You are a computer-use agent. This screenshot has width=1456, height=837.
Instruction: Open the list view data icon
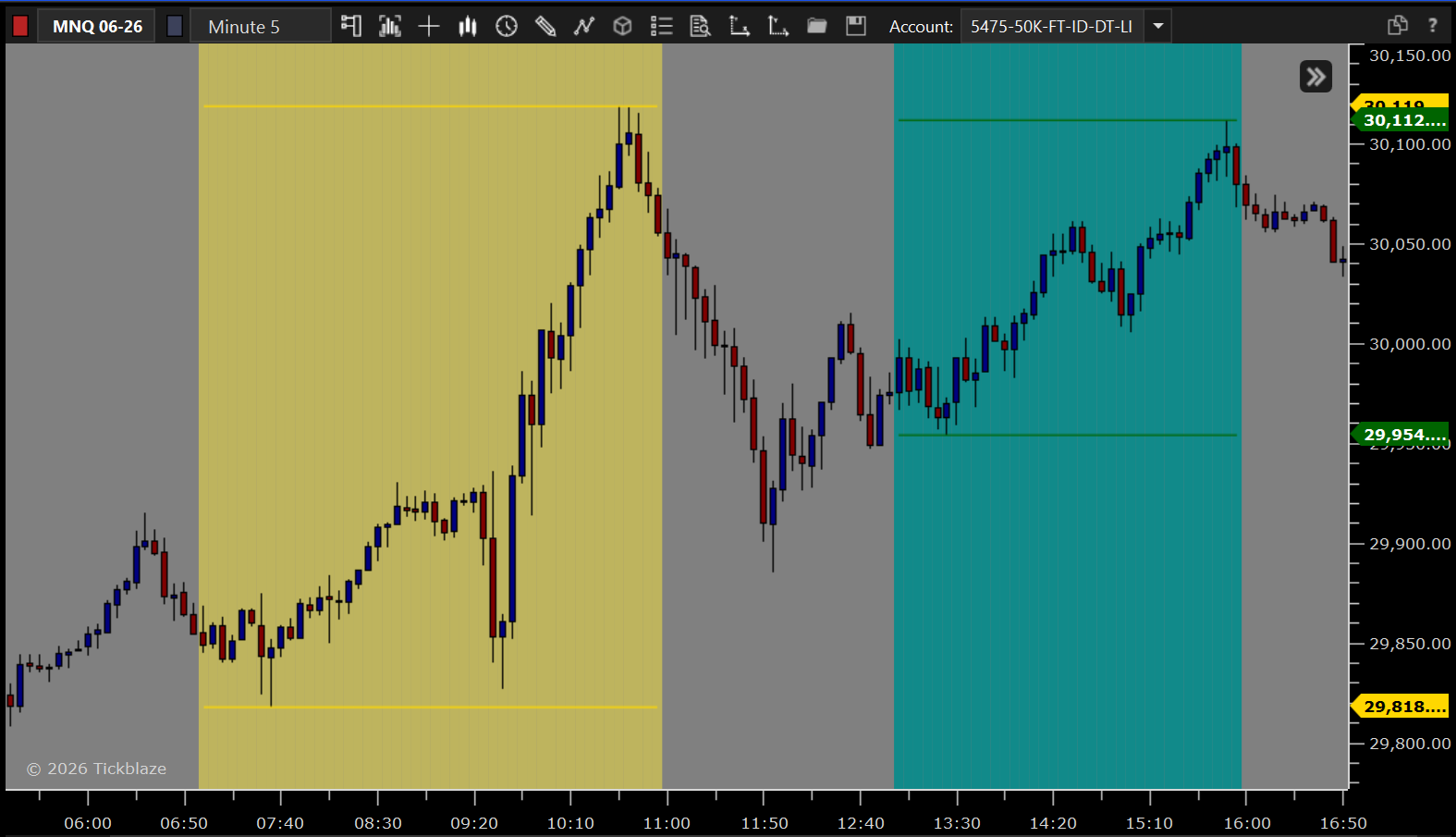coord(662,26)
